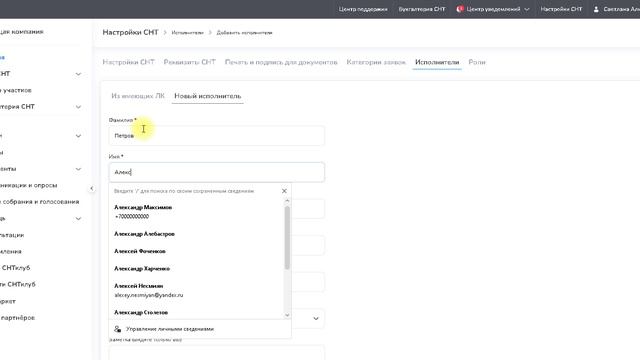Click the Светлана user name in the header
640x360 pixels.
pyautogui.click(x=622, y=9)
